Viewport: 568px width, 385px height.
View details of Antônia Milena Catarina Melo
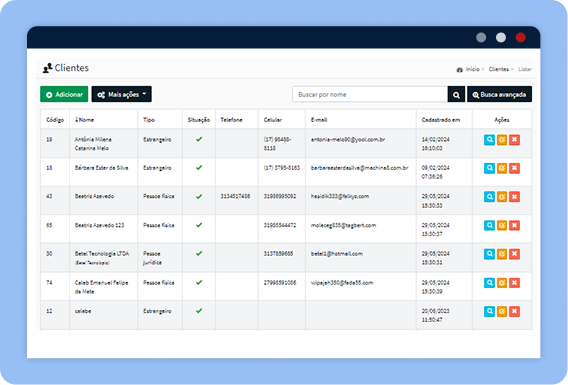(x=489, y=140)
